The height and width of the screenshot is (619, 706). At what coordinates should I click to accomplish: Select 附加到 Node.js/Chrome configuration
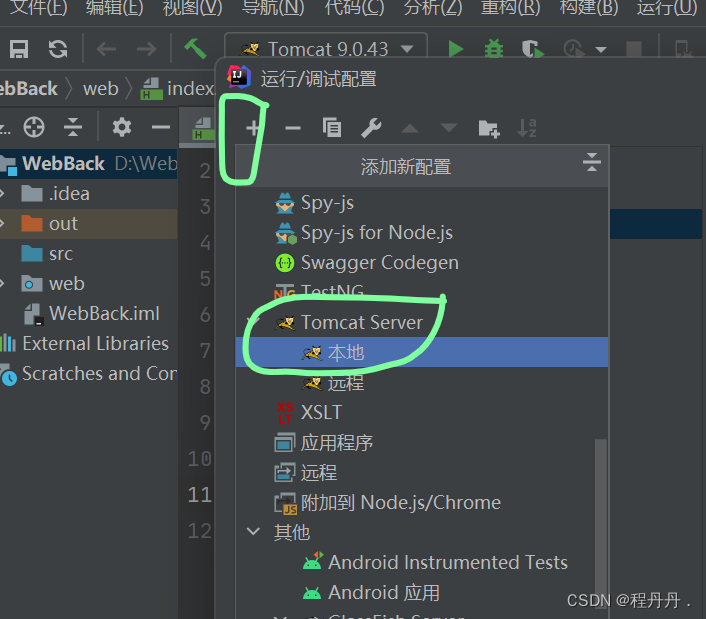[422, 502]
